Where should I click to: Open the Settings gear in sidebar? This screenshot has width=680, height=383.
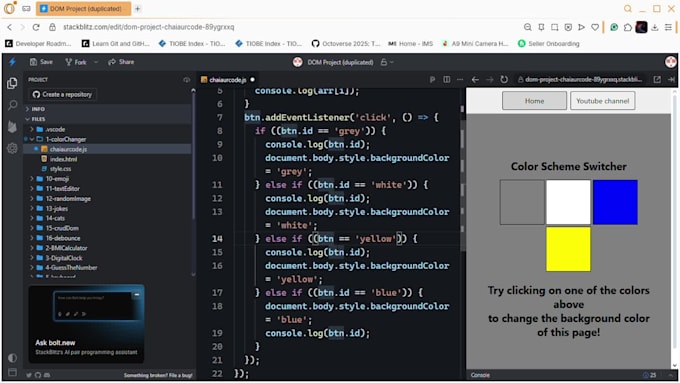pos(12,148)
